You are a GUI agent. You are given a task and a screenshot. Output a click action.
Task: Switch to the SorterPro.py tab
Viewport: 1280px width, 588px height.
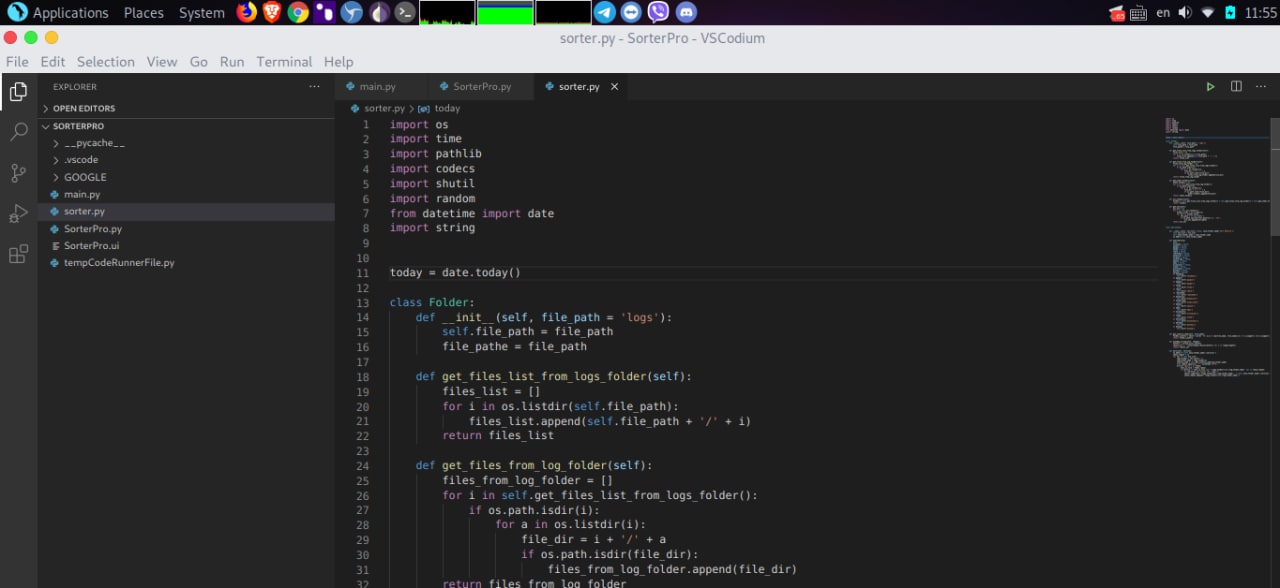point(481,87)
